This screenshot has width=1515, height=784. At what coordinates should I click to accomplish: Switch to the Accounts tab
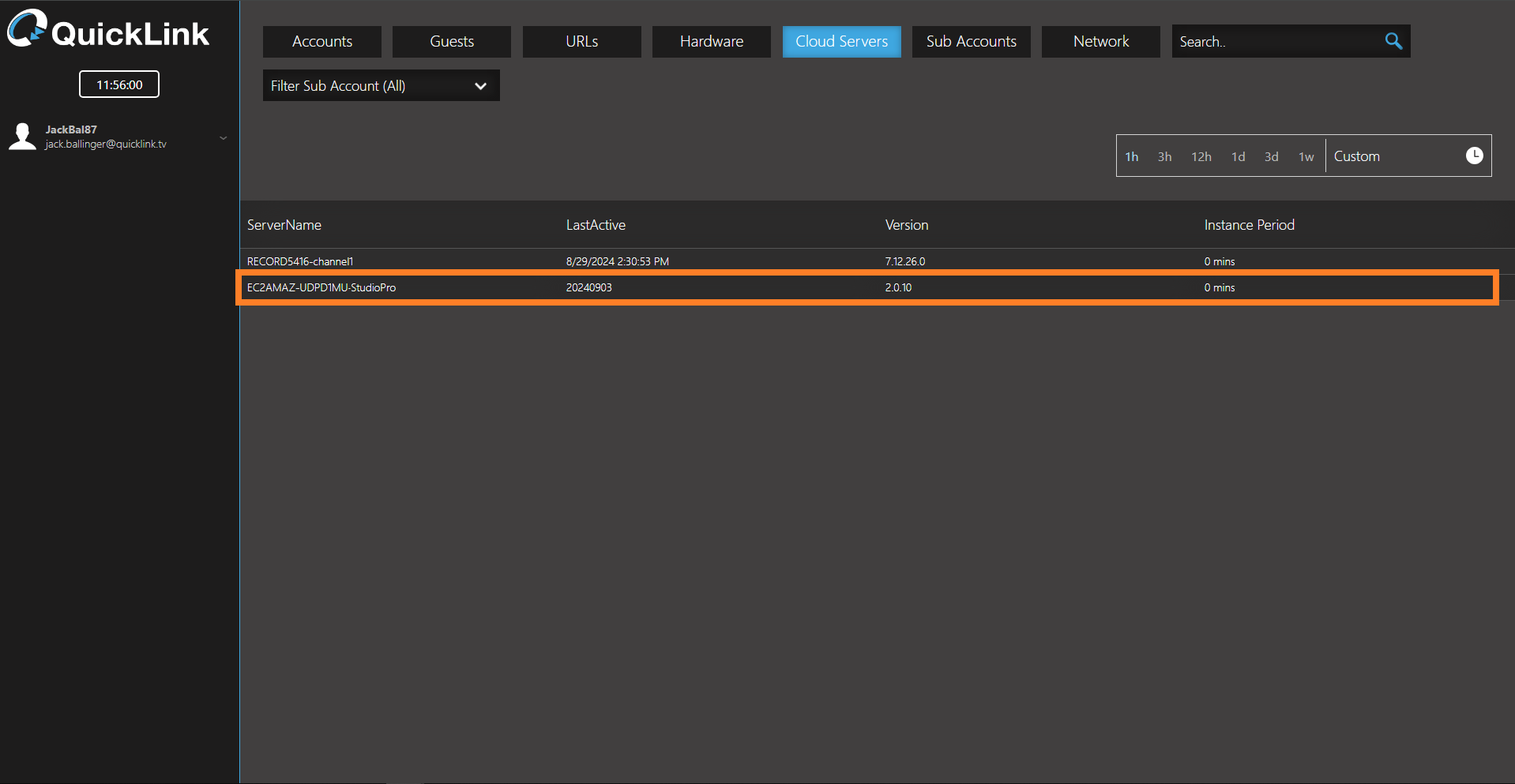click(322, 42)
